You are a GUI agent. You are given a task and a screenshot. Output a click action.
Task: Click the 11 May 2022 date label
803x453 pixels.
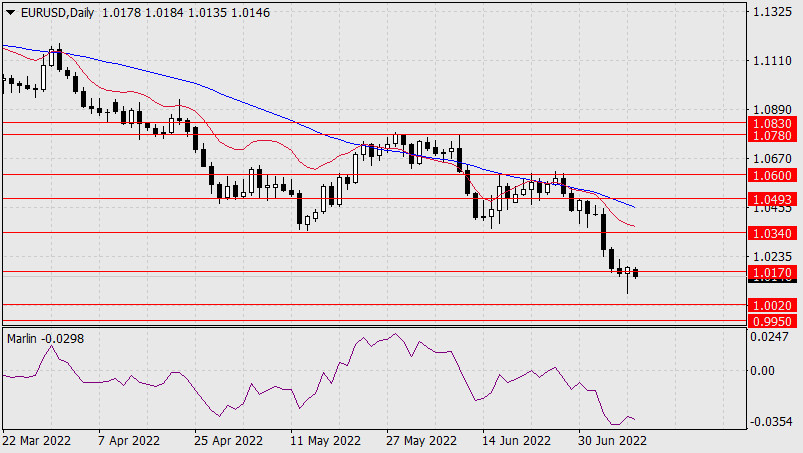pos(325,441)
